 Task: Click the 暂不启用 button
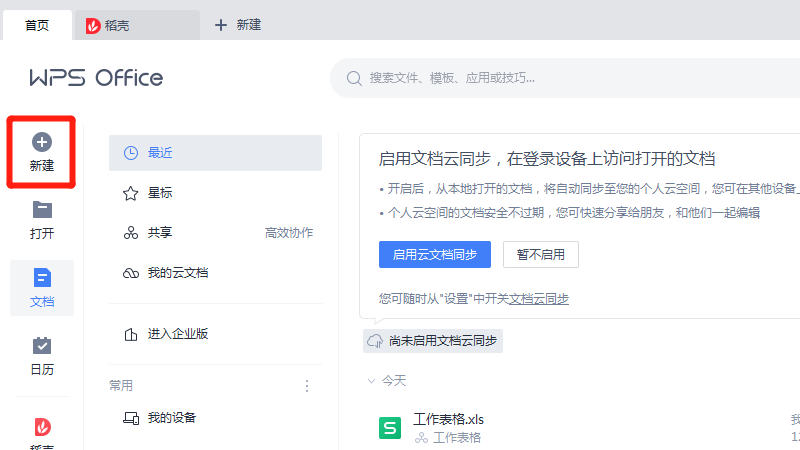(x=540, y=254)
